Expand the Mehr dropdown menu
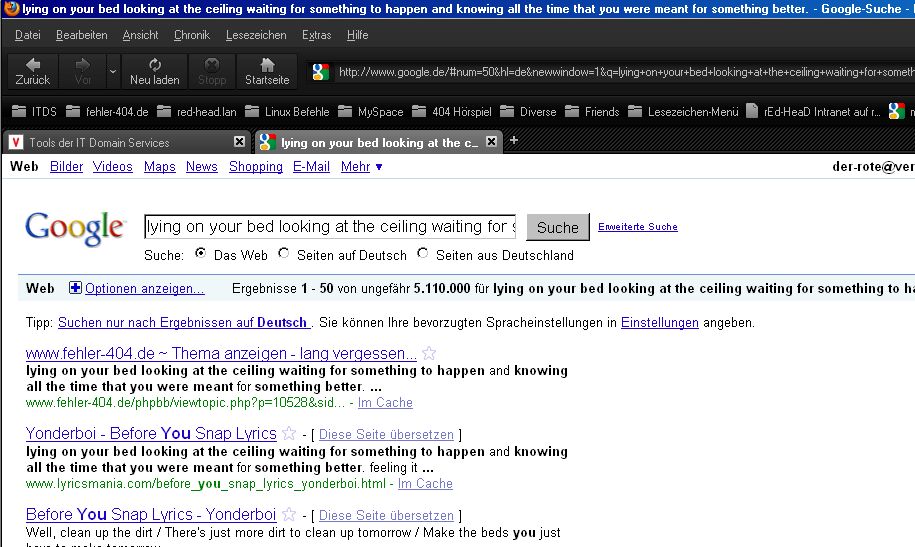915x547 pixels. pyautogui.click(x=361, y=167)
